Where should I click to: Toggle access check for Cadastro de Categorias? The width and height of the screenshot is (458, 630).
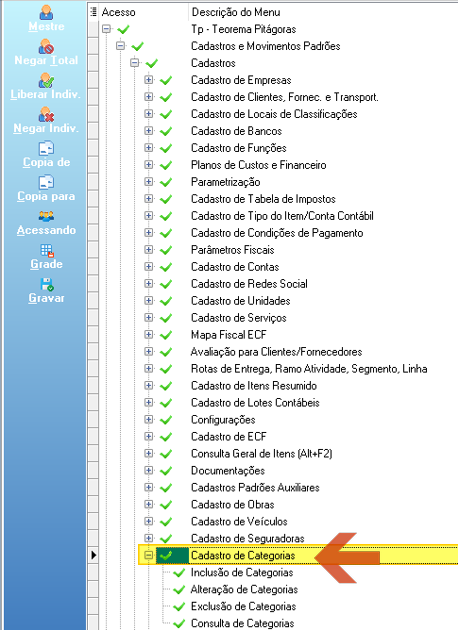(x=166, y=556)
